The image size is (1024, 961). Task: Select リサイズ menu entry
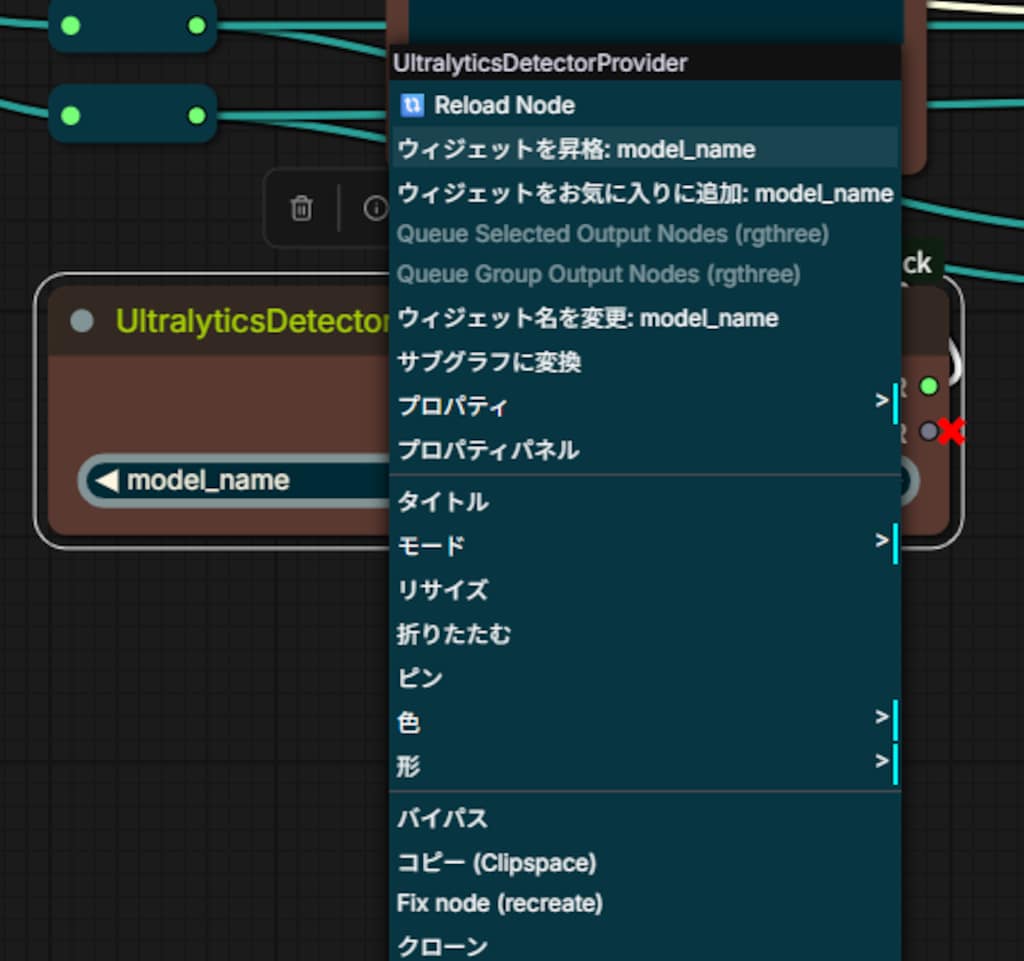645,590
